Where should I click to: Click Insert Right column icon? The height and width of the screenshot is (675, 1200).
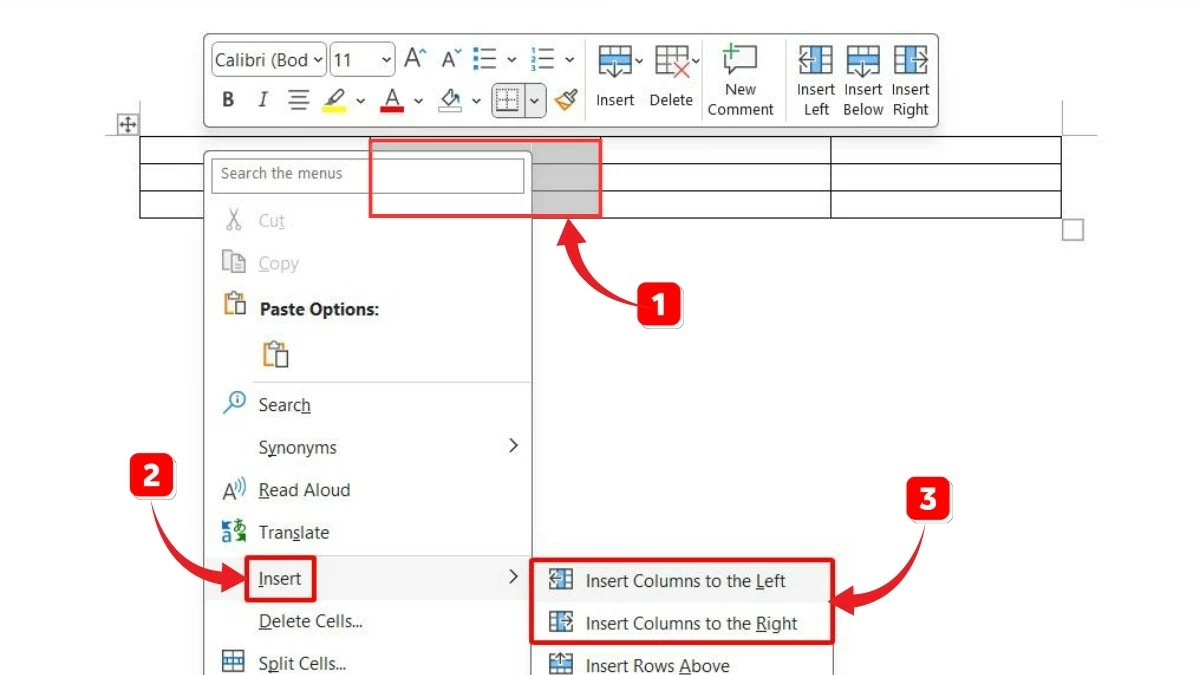pyautogui.click(x=911, y=60)
